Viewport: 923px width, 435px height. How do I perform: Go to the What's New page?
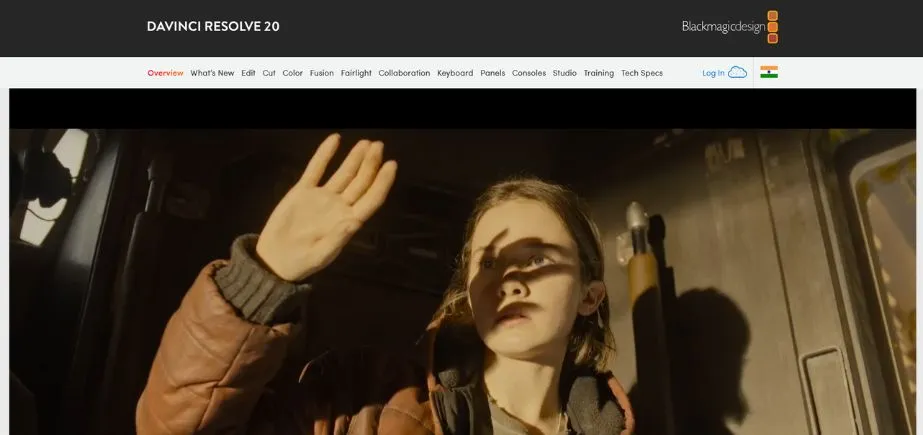click(212, 73)
